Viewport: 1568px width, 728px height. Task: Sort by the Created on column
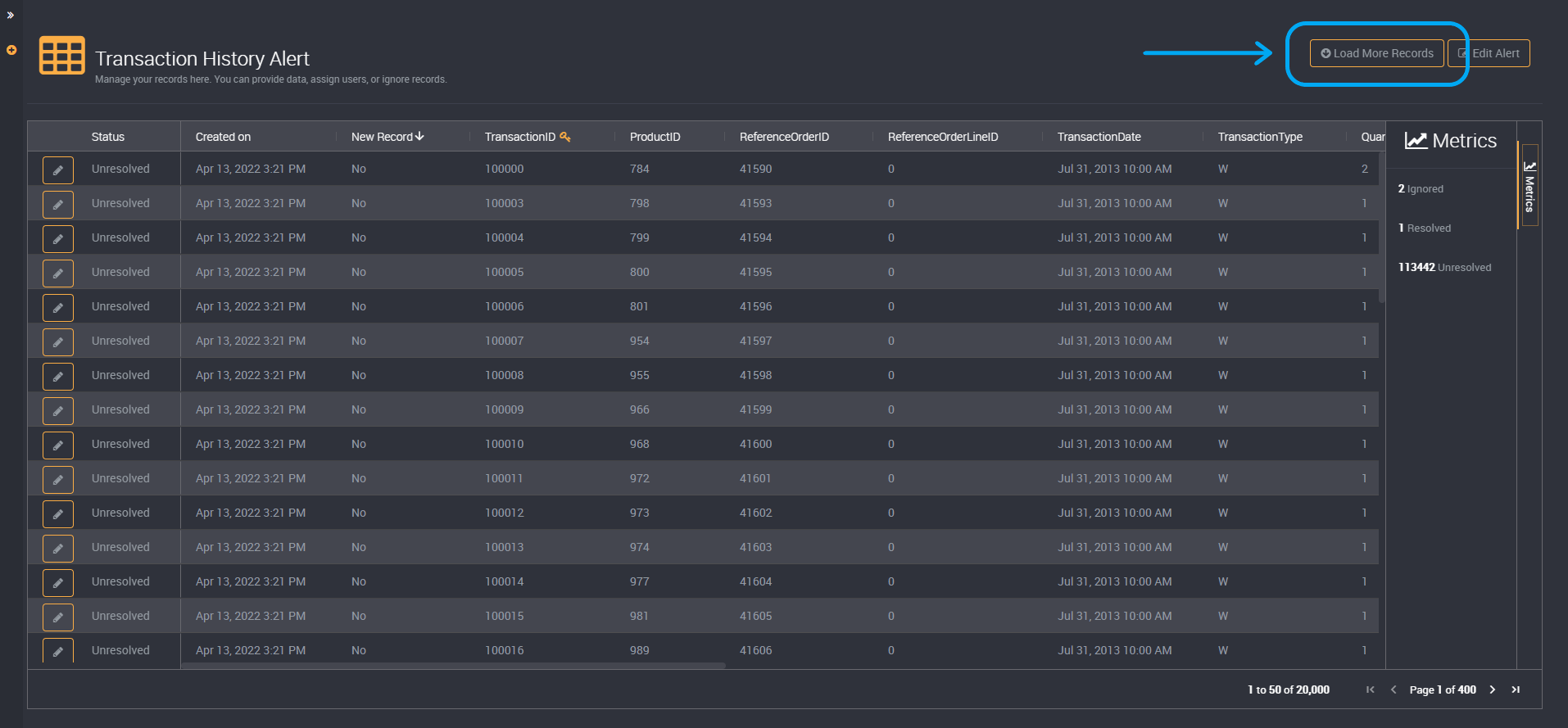click(223, 137)
